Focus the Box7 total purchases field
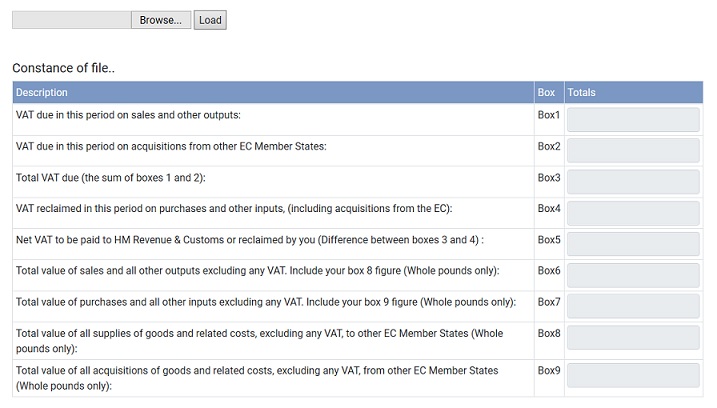This screenshot has height=408, width=717. point(633,306)
